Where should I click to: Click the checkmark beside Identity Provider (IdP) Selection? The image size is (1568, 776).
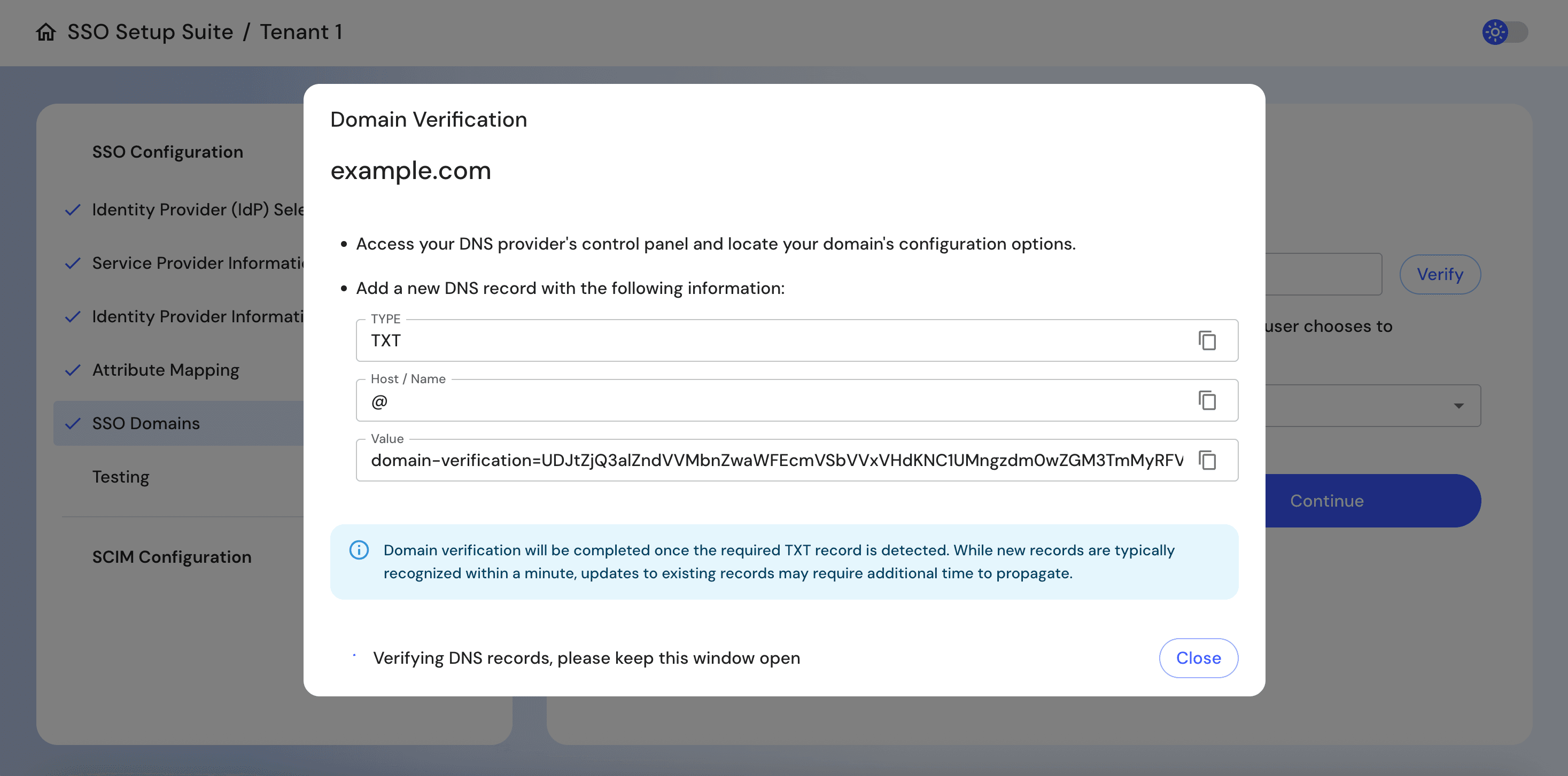pos(73,209)
